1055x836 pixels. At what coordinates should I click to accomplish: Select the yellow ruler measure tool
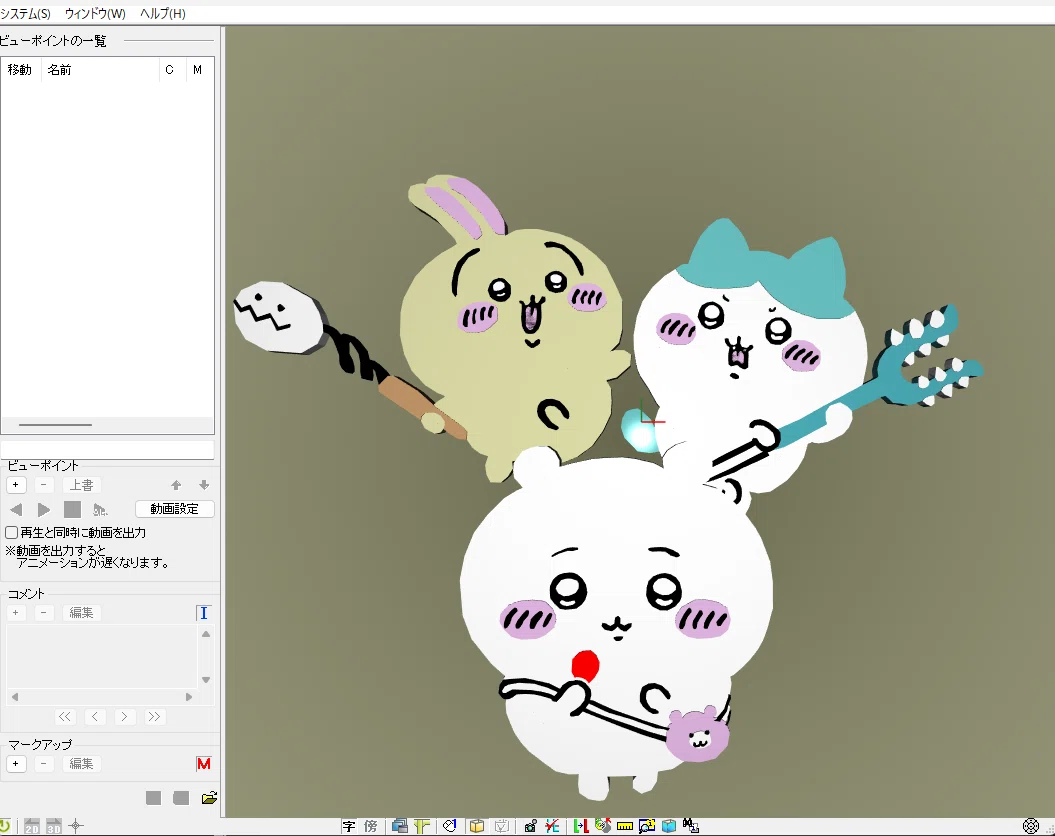624,827
